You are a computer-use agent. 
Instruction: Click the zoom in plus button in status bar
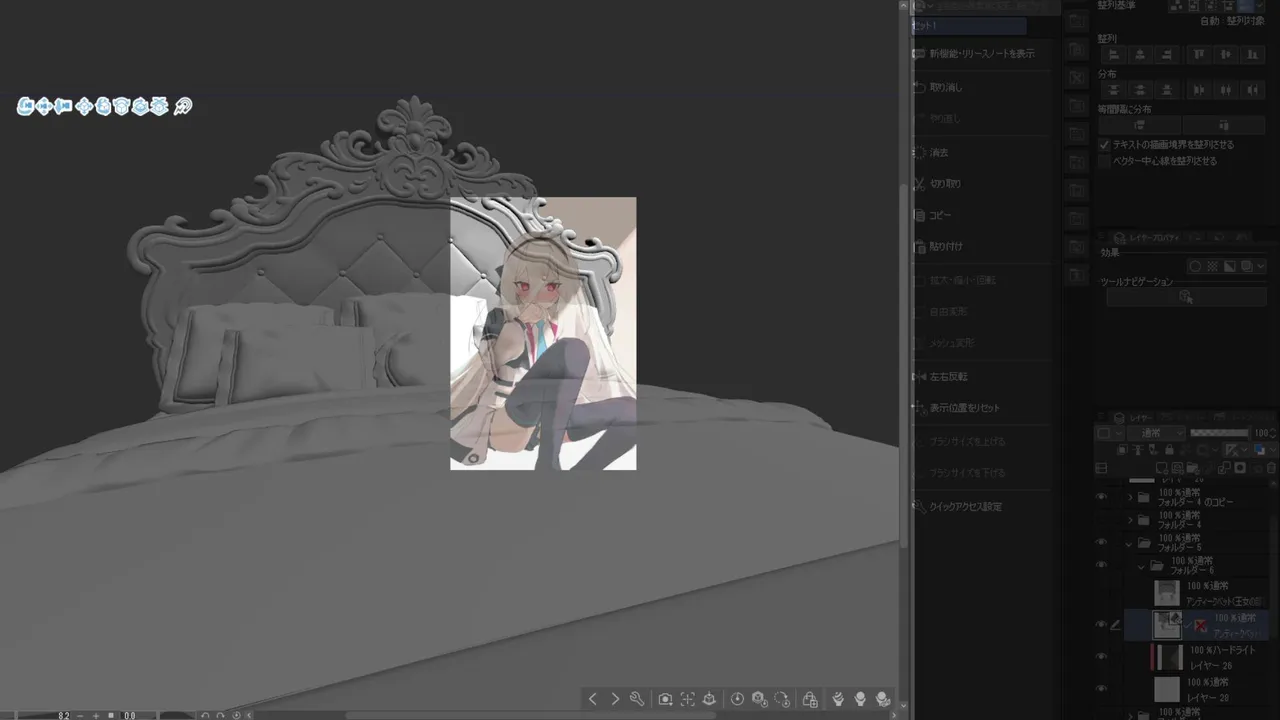[96, 715]
